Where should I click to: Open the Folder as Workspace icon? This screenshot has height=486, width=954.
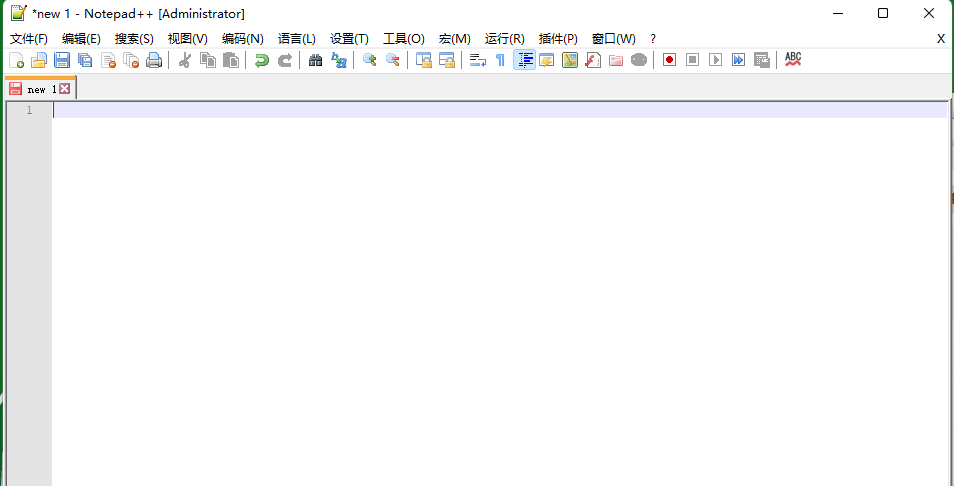616,60
